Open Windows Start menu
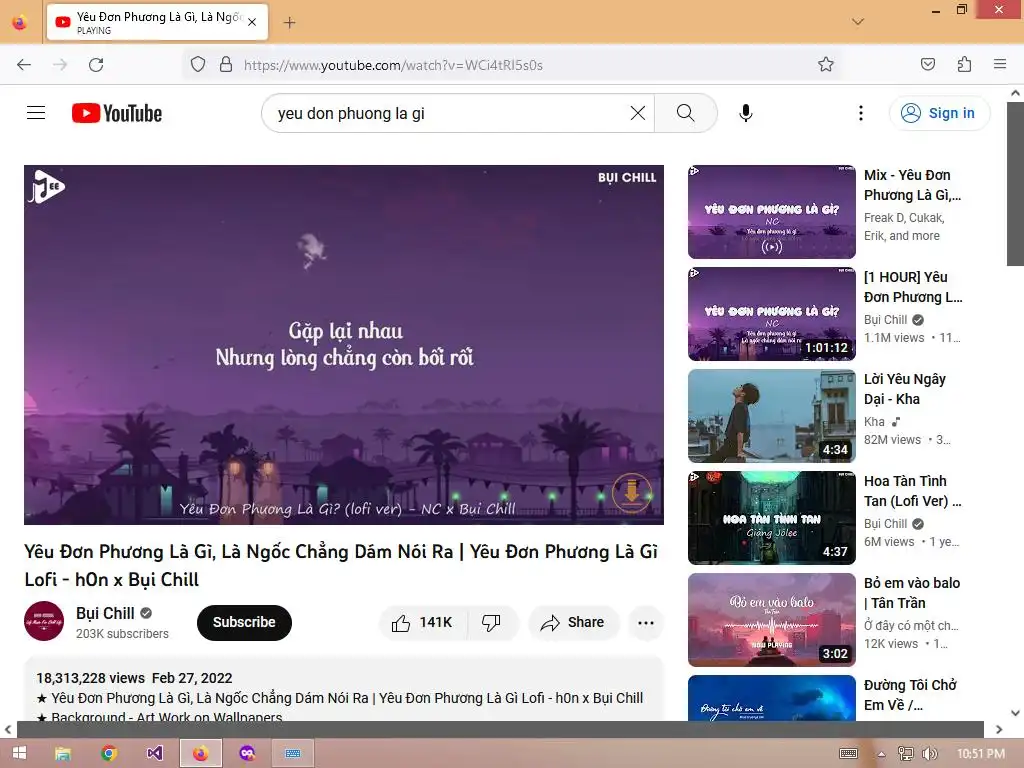 pos(20,753)
